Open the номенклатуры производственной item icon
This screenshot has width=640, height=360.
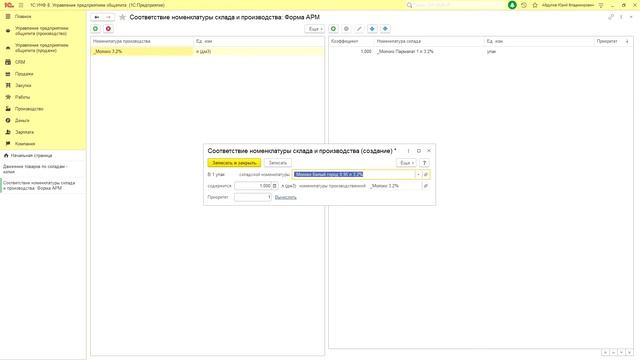point(426,186)
